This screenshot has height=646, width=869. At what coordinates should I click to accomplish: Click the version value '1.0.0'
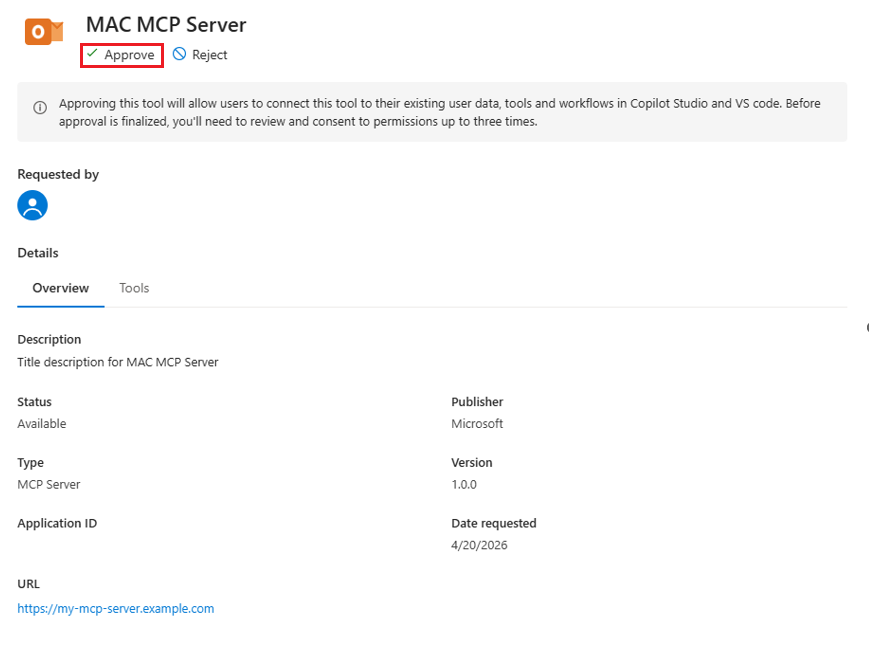click(x=464, y=485)
